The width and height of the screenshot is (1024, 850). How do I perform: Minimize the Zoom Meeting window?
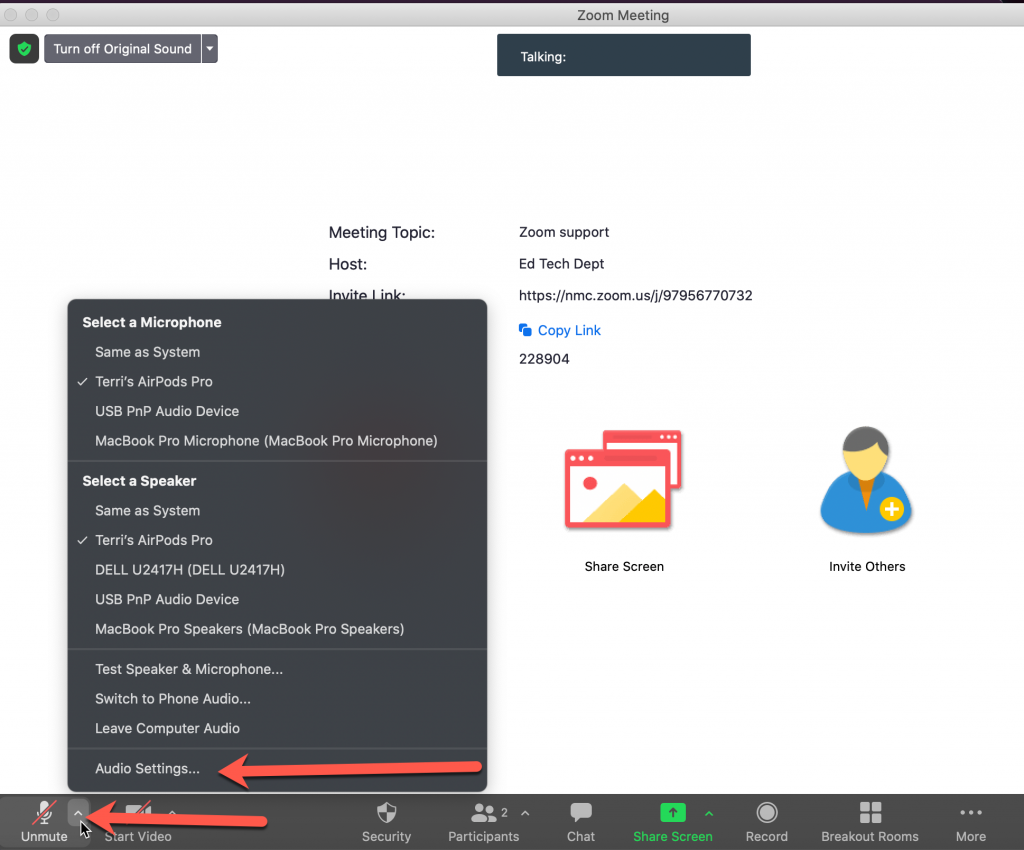pos(32,14)
